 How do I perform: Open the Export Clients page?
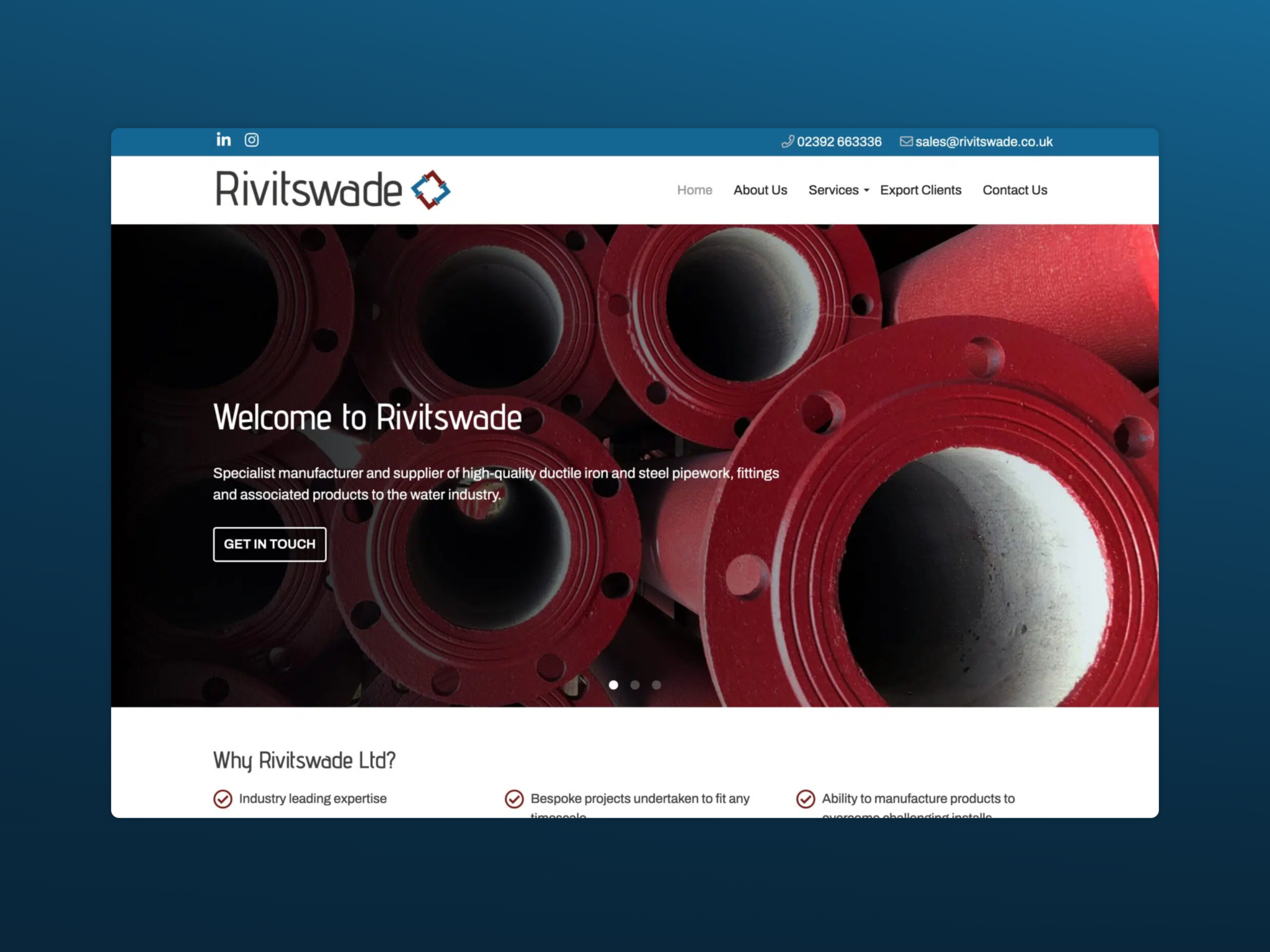[x=920, y=190]
